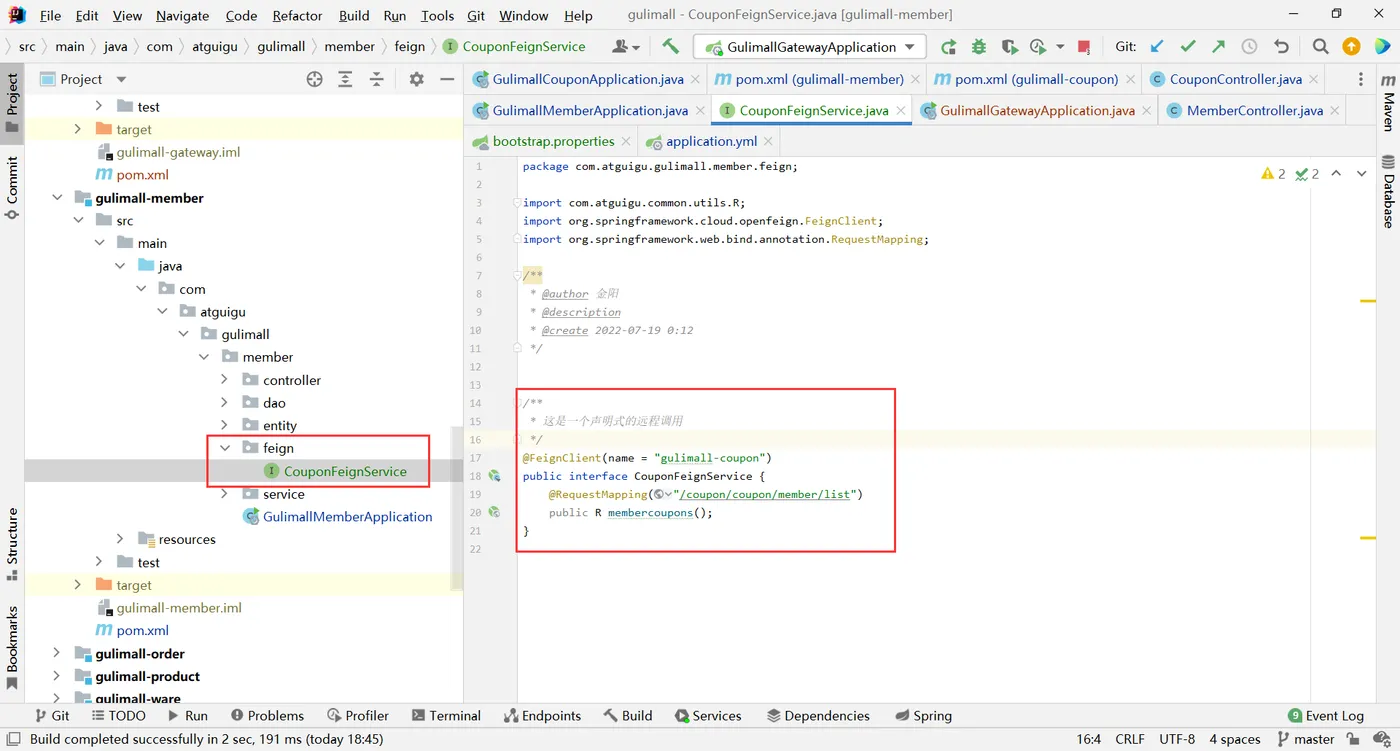Click Git Push green arrow
Image resolution: width=1400 pixels, height=751 pixels.
[x=1218, y=46]
